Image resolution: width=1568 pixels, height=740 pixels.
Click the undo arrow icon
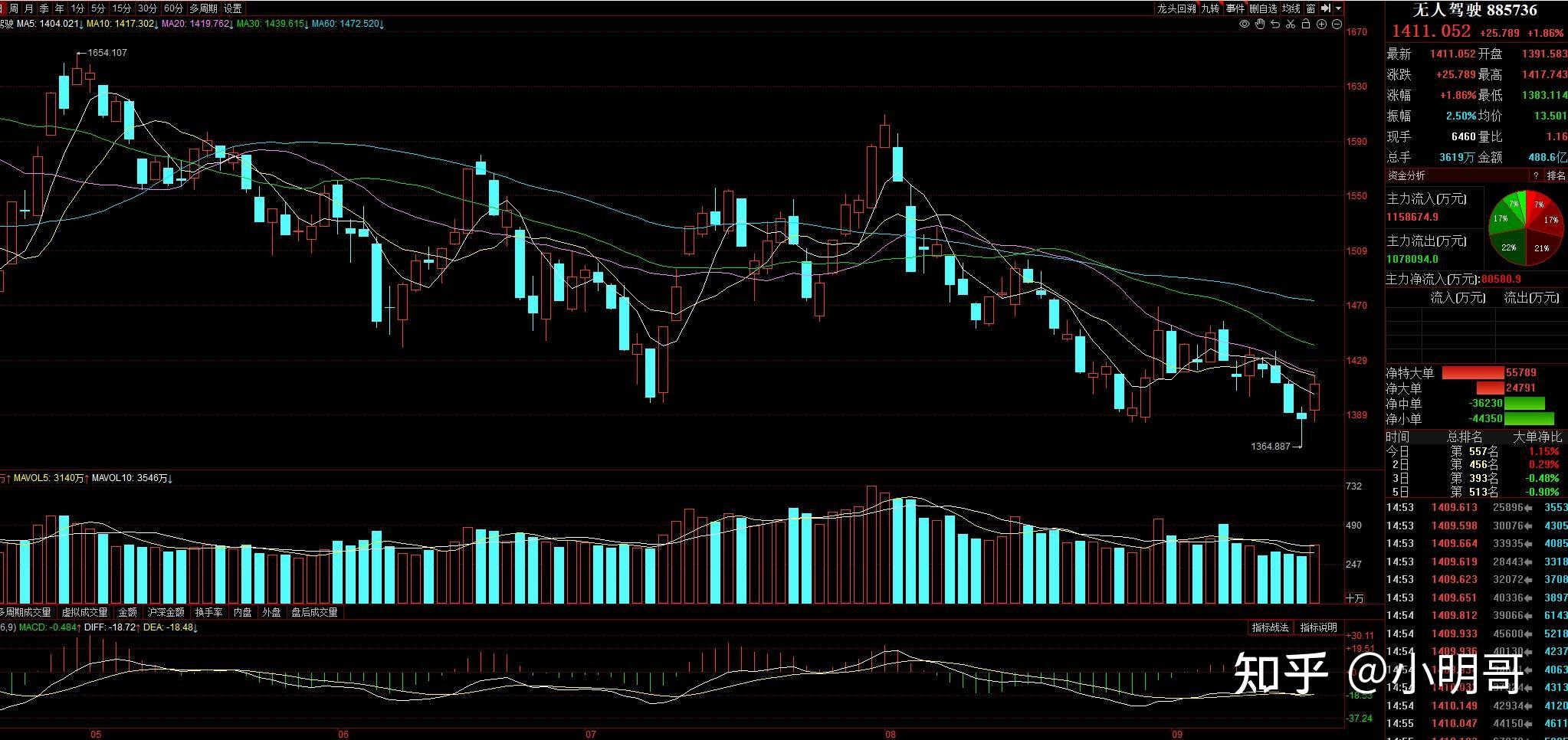click(1275, 25)
